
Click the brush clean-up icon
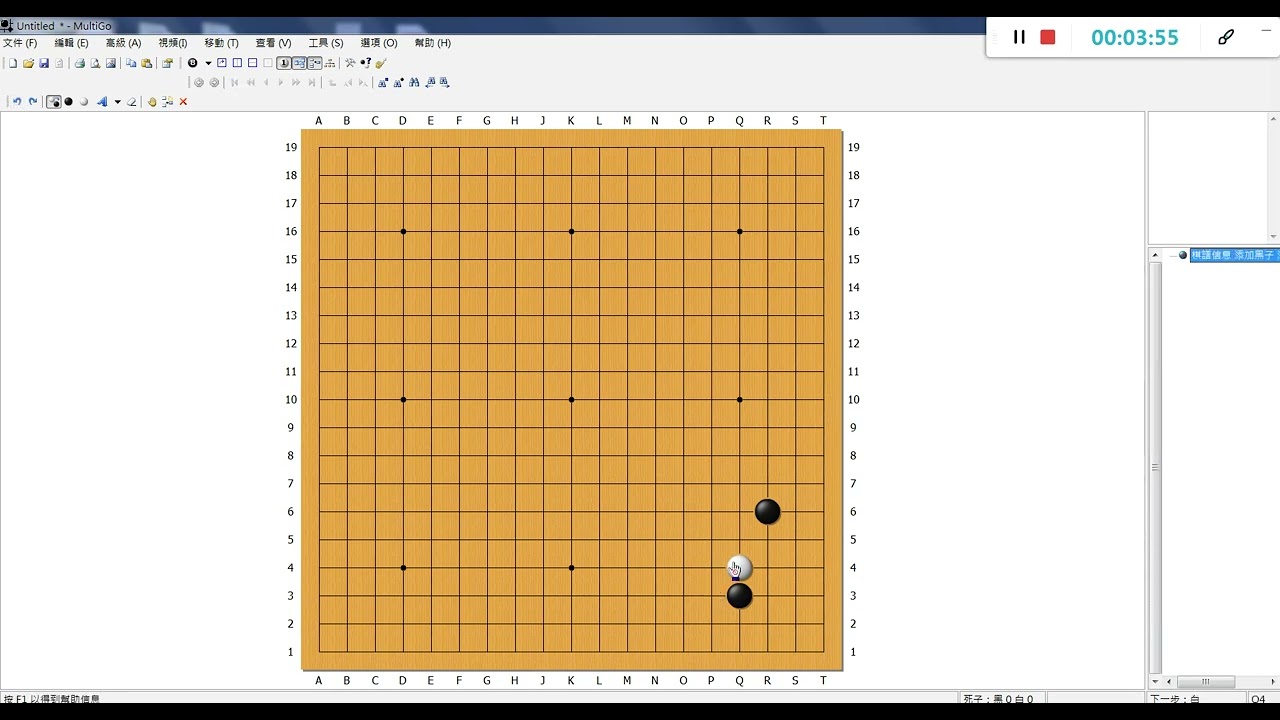381,63
